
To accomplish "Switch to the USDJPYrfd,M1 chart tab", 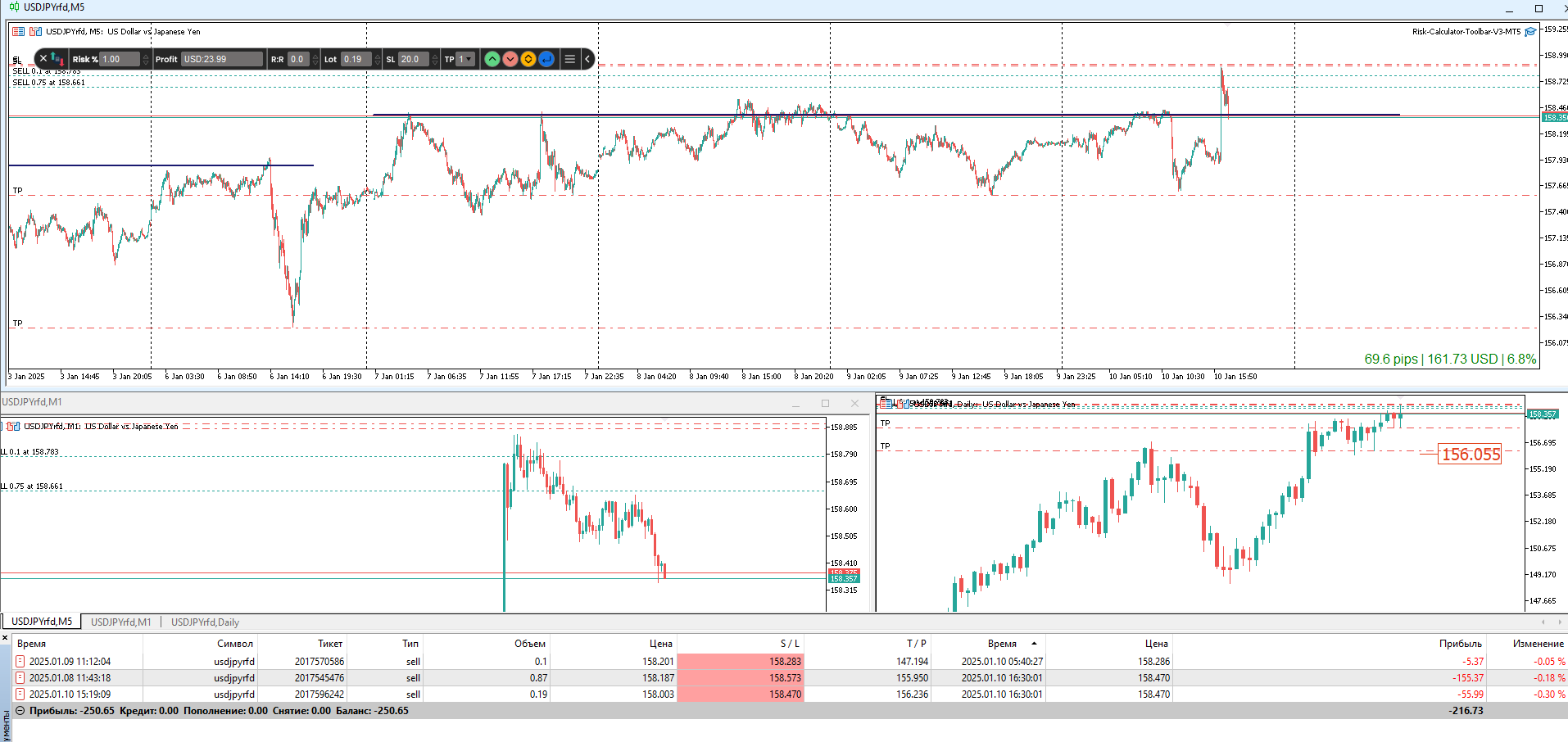I will [x=120, y=622].
